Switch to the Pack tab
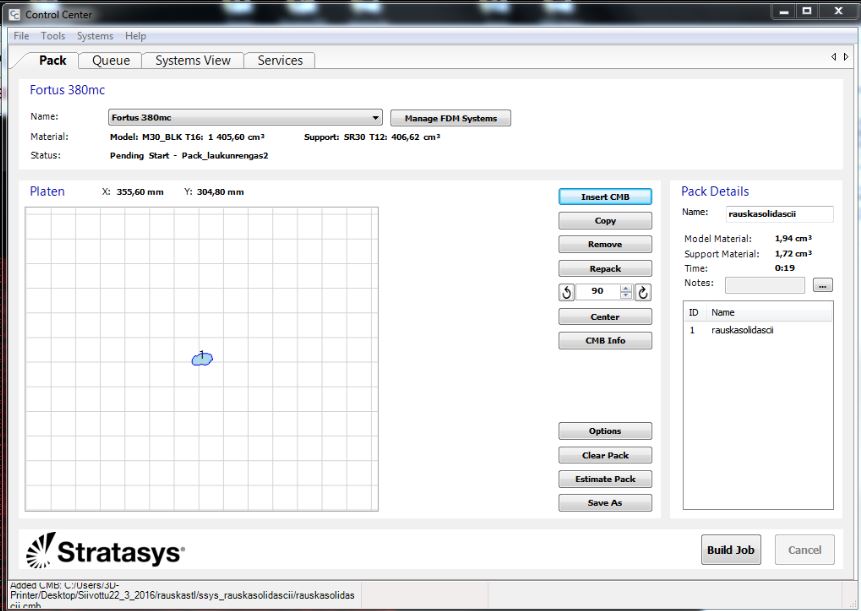The width and height of the screenshot is (861, 611). (x=53, y=60)
